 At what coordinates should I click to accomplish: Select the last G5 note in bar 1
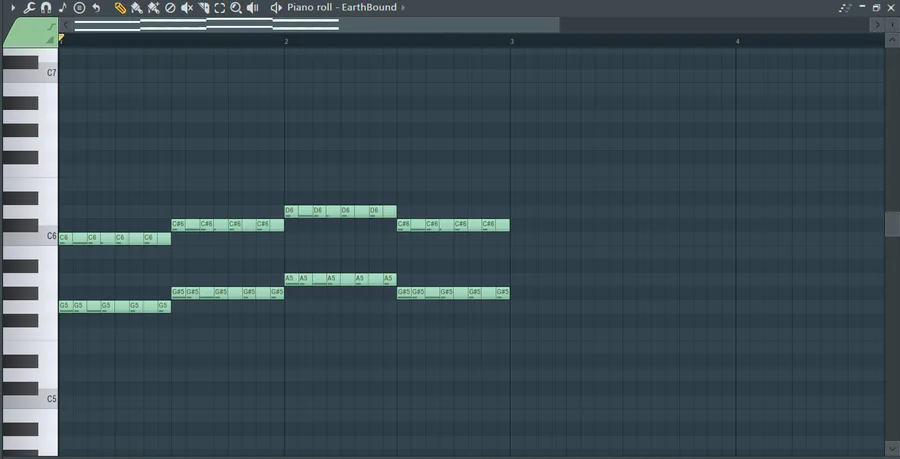click(x=164, y=307)
